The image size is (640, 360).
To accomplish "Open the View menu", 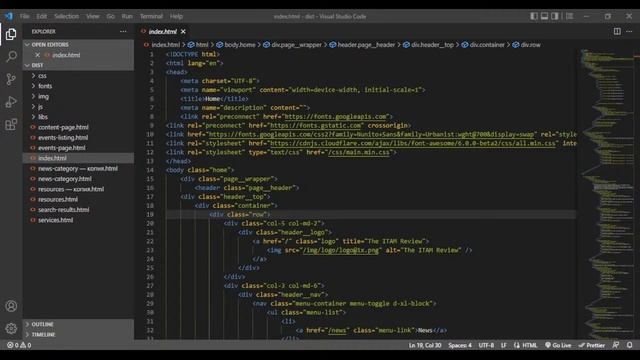I will coord(93,16).
